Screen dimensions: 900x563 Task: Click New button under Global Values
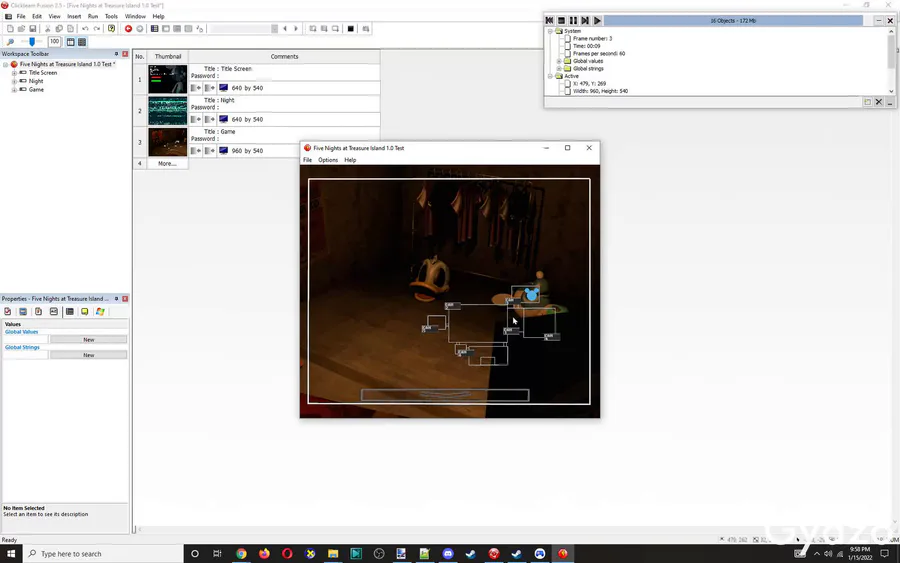[88, 340]
